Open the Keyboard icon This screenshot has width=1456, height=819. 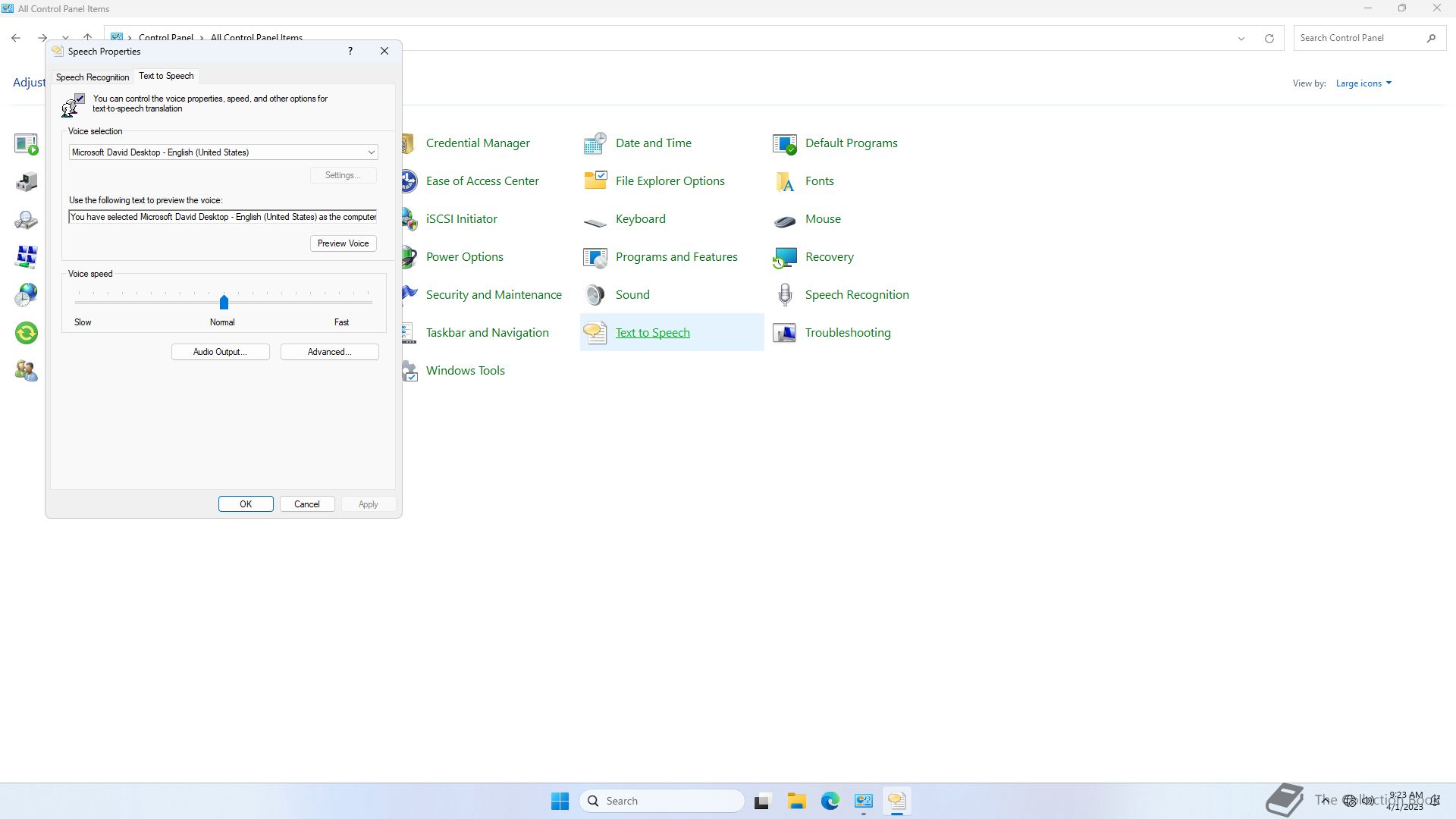pos(595,220)
